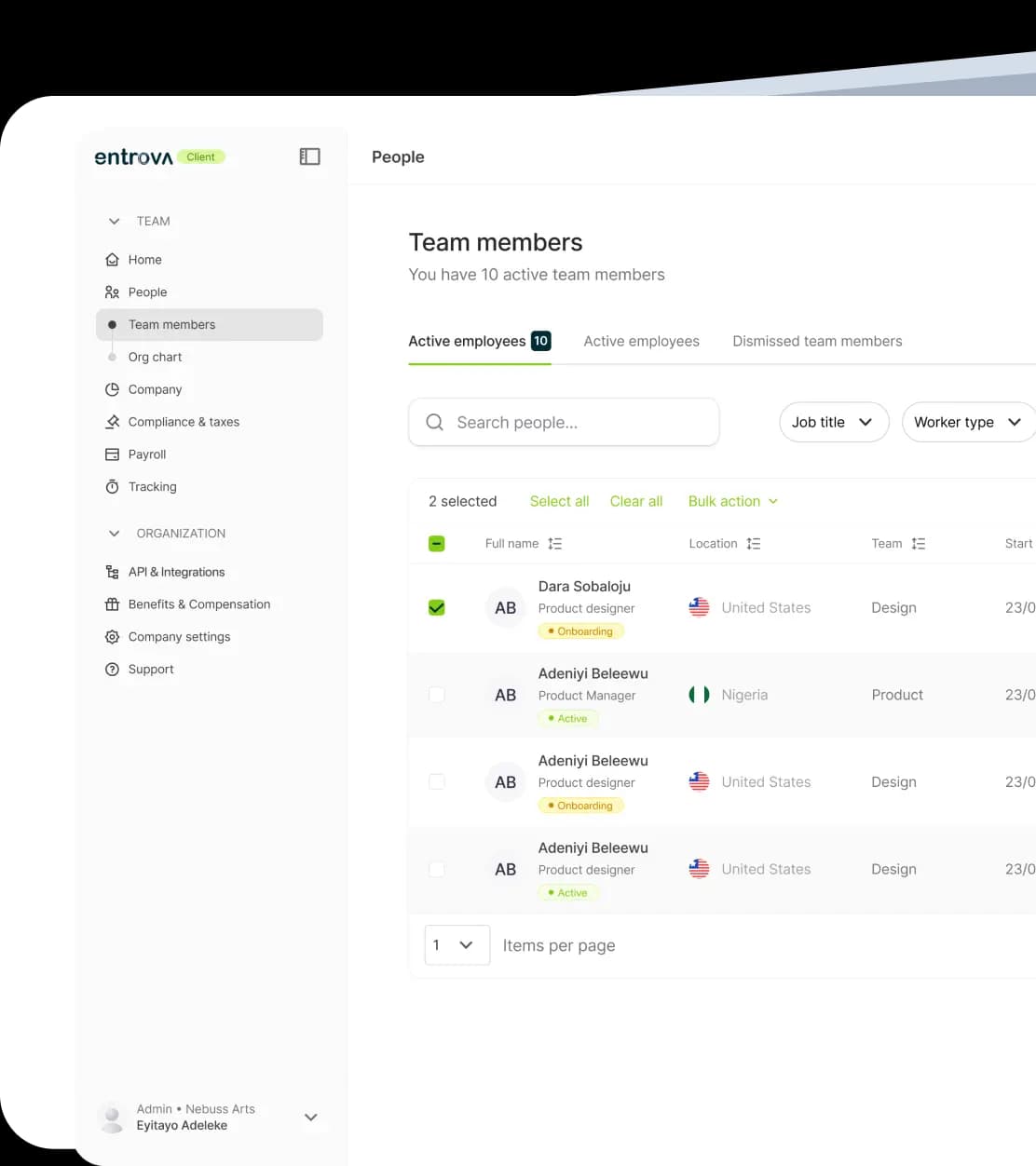This screenshot has height=1166, width=1036.
Task: Uncheck Dara Sobaloju's row checkbox
Action: click(x=436, y=607)
